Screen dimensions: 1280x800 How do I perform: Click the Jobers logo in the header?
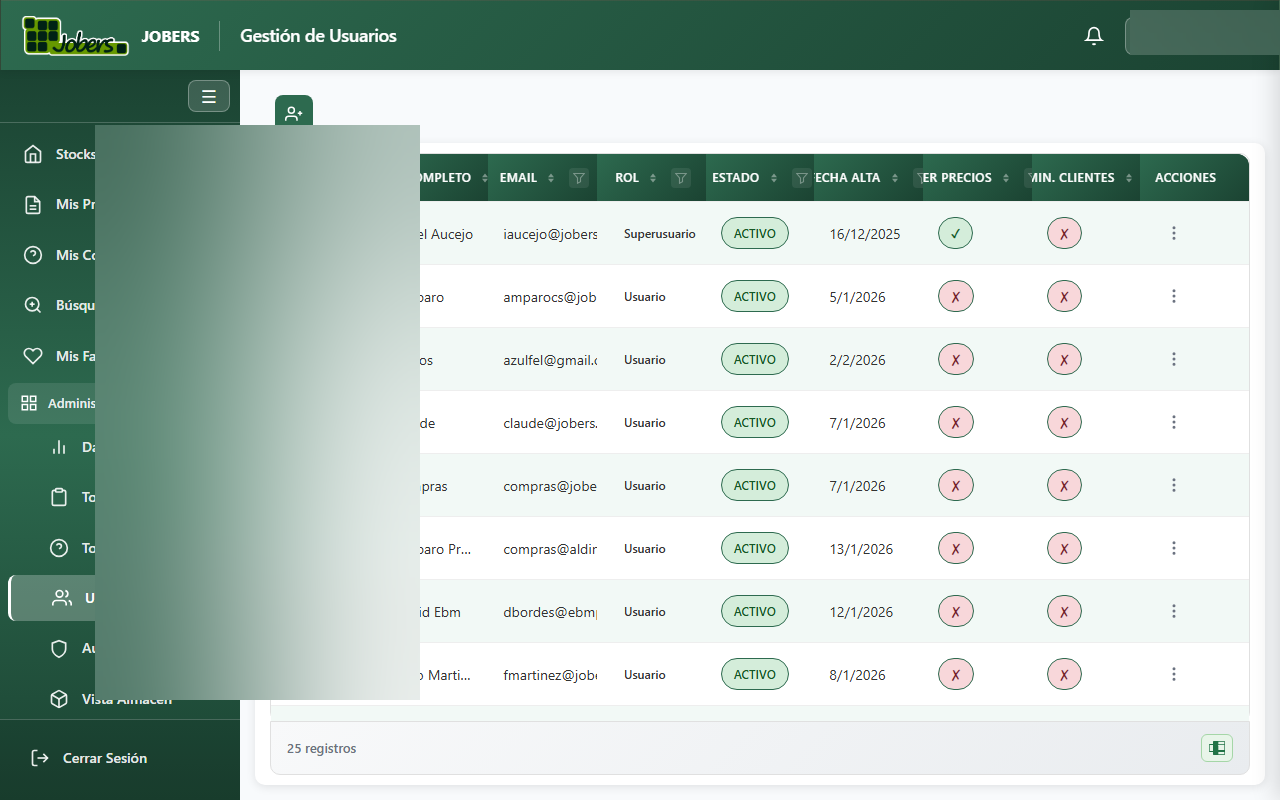point(75,34)
